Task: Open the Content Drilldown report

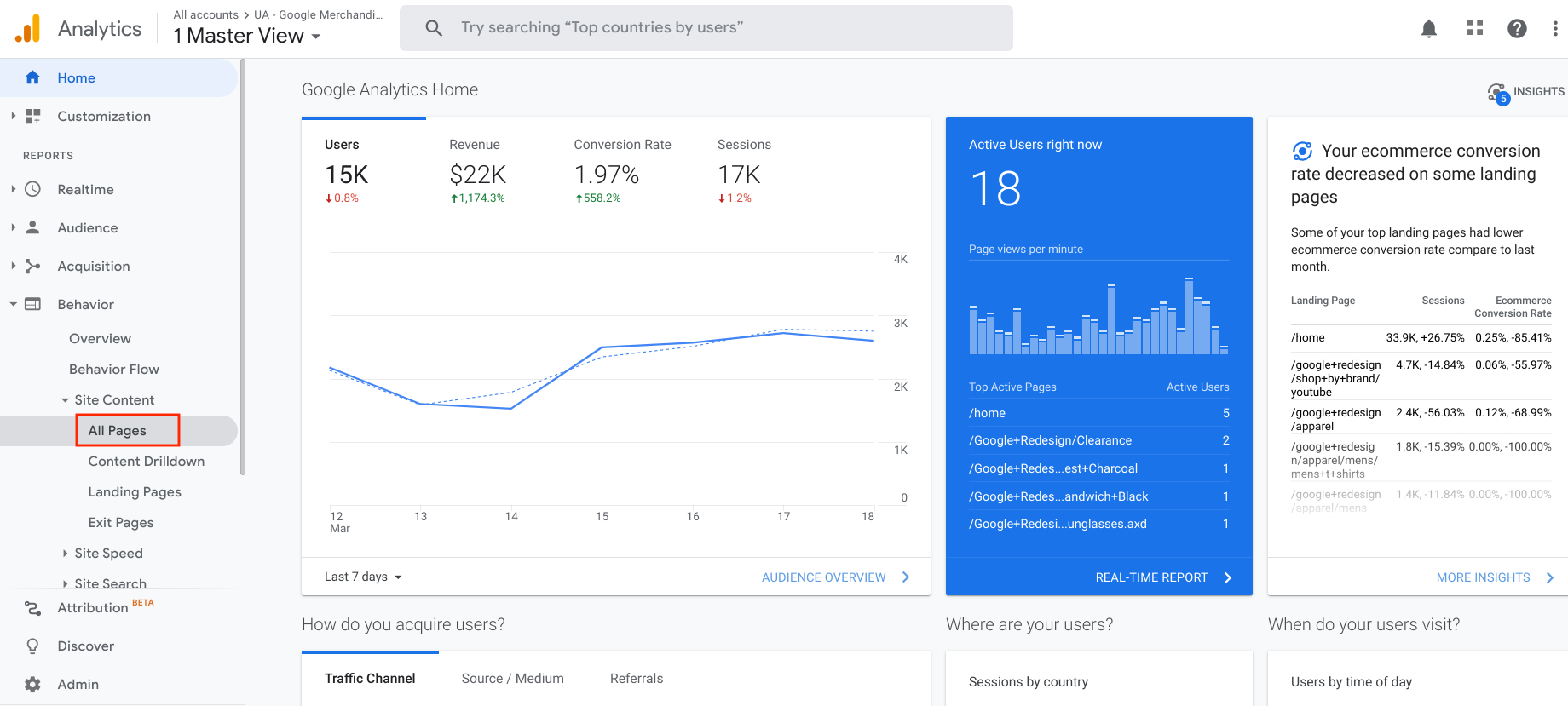Action: pos(147,462)
